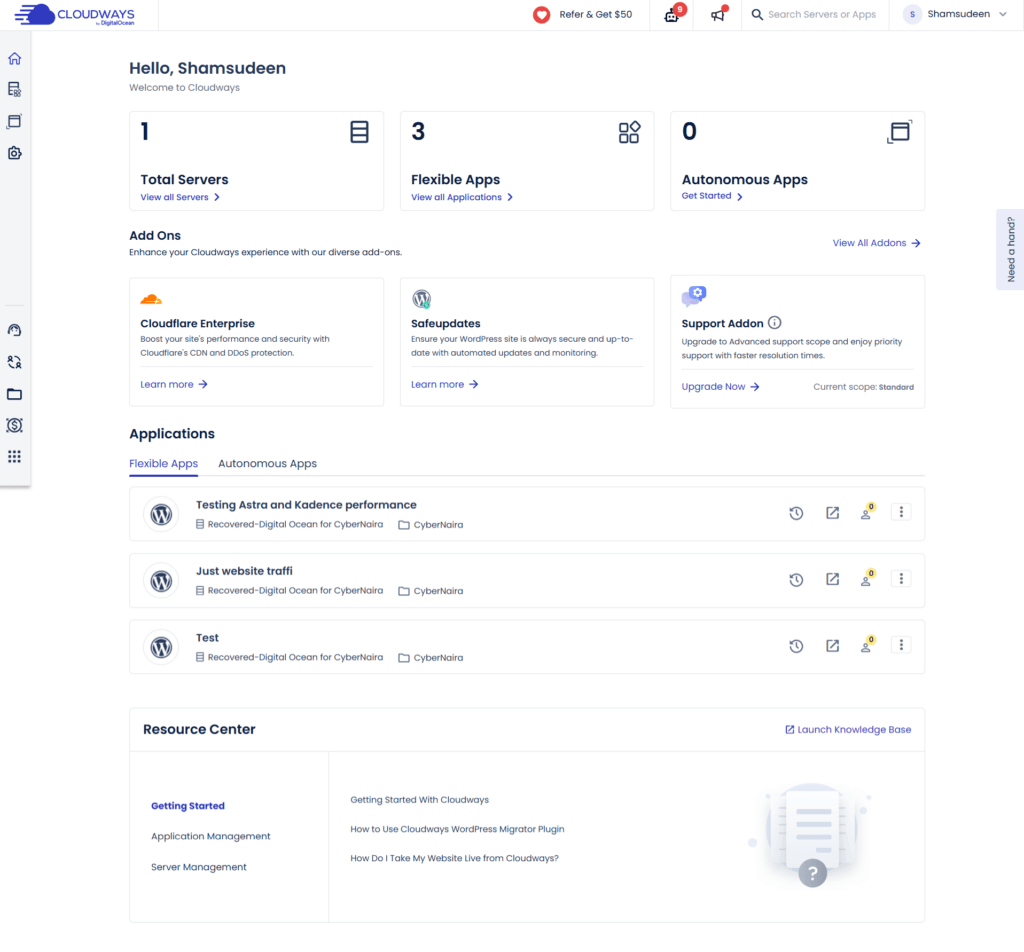The width and height of the screenshot is (1024, 952).
Task: Switch to Autonomous Apps tab
Action: coord(267,464)
